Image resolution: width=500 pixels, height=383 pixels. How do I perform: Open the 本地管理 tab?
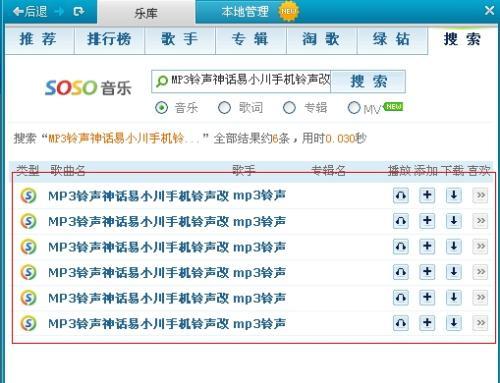(245, 12)
